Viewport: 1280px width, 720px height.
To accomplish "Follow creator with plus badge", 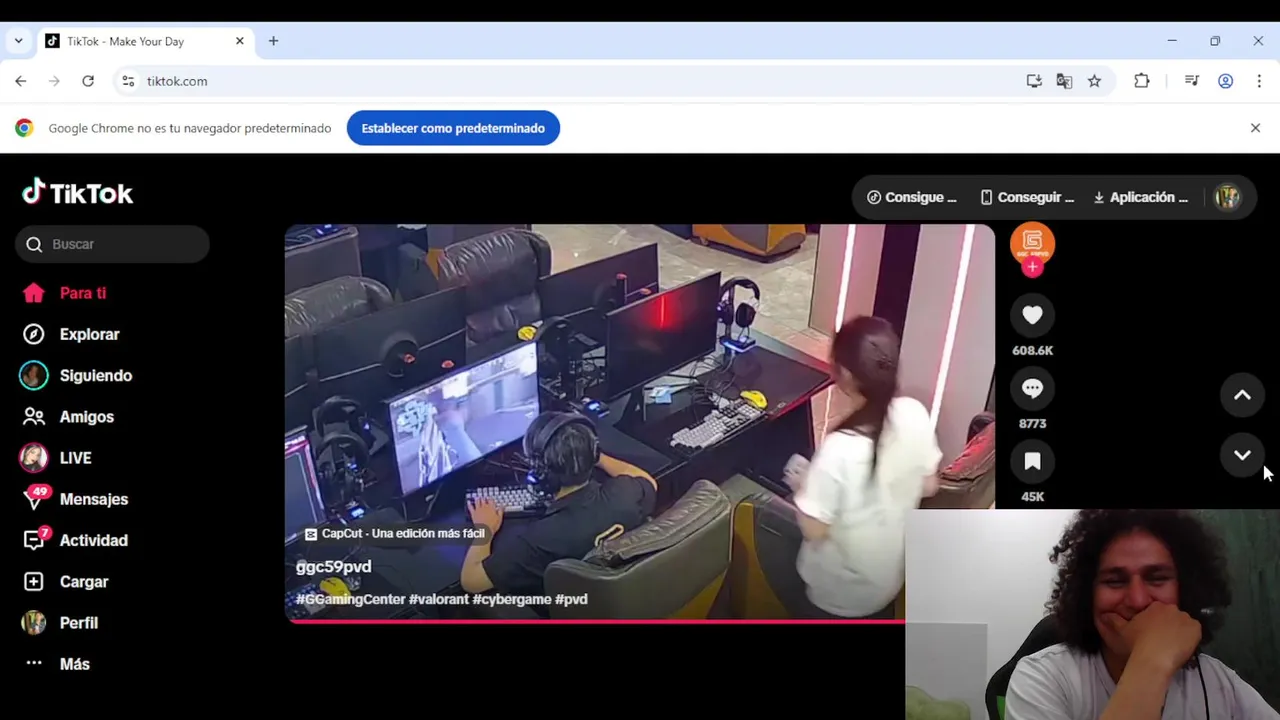I will point(1032,267).
